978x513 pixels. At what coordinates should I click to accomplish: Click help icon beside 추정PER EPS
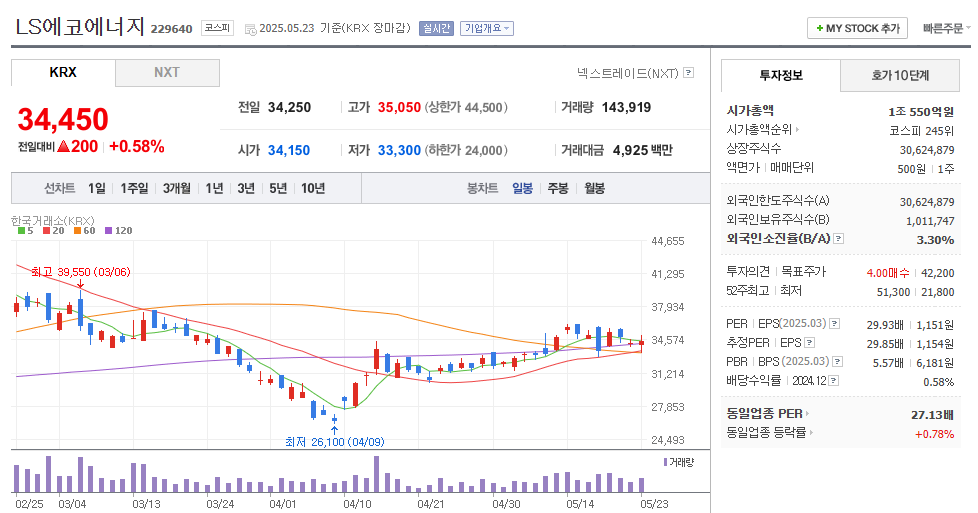810,342
